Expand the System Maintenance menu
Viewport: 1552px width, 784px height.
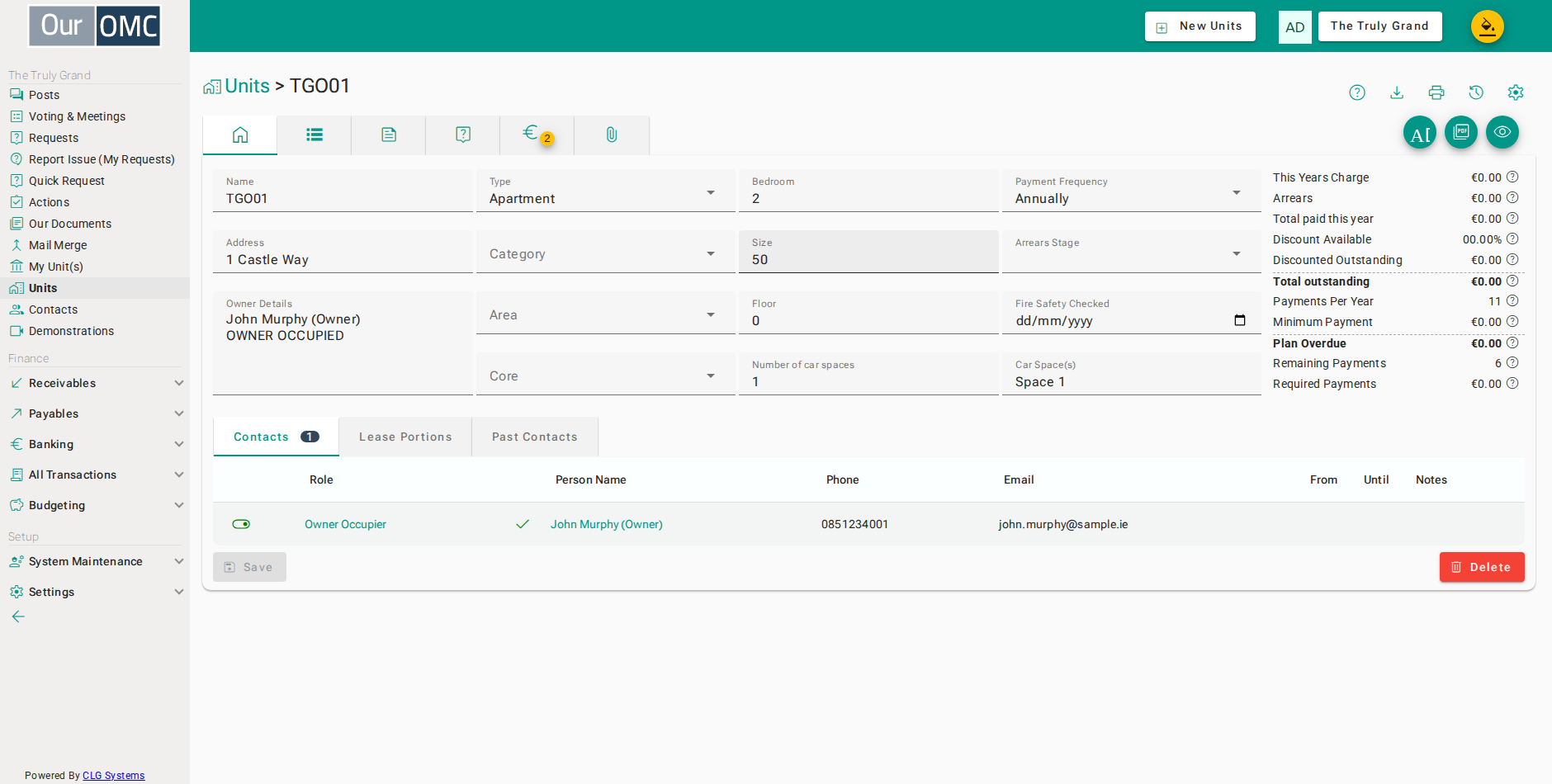96,561
